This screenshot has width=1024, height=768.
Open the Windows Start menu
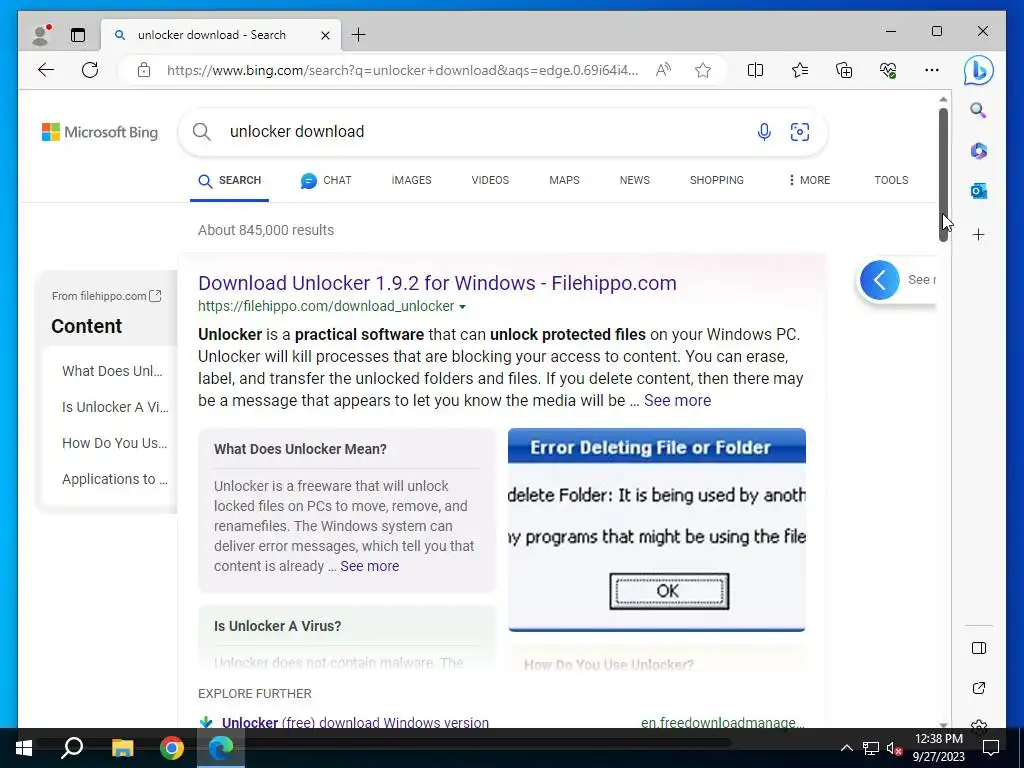point(24,748)
